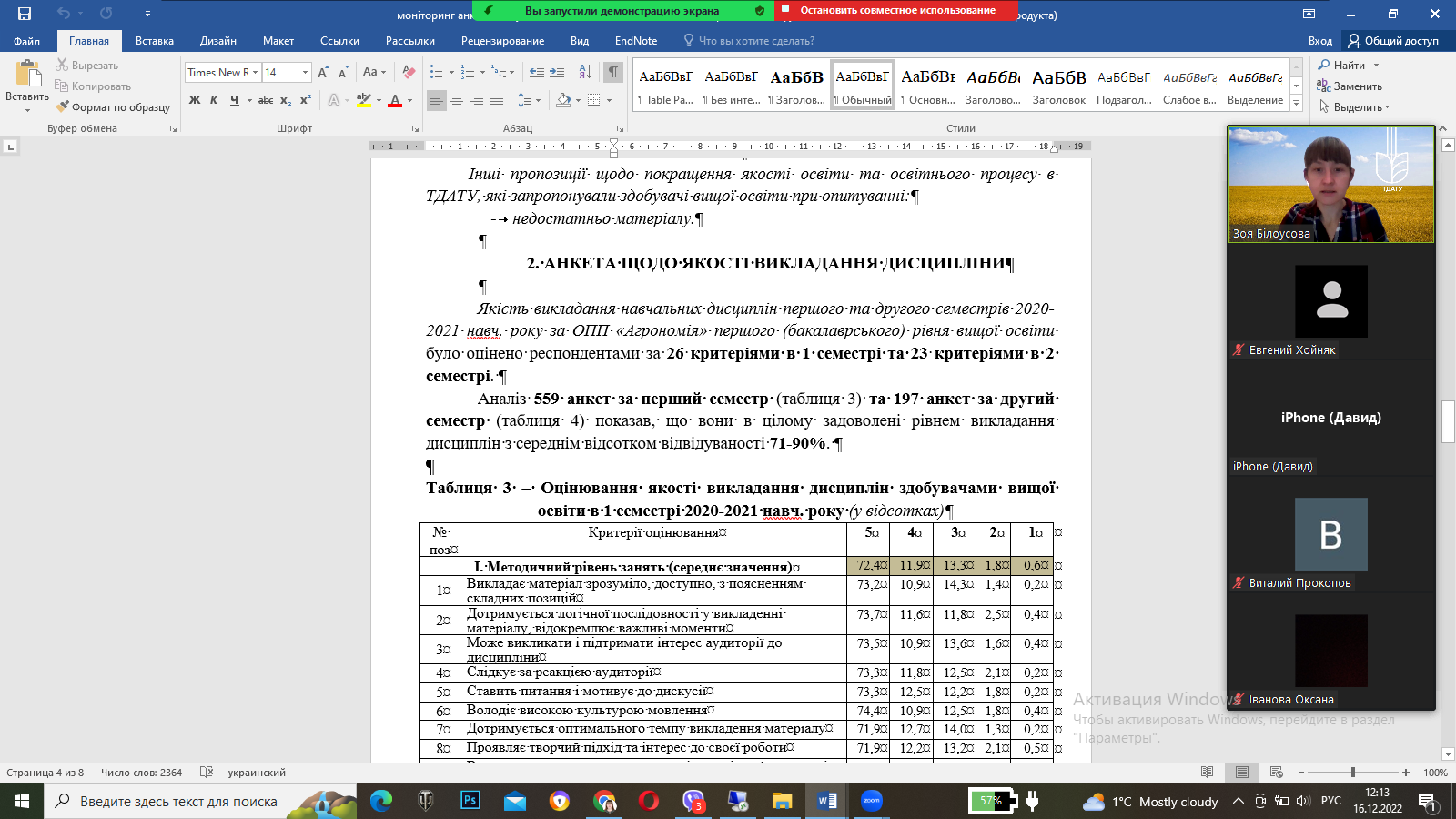Open the change case 'Aa' dropdown
Viewport: 1456px width, 819px height.
[x=374, y=72]
